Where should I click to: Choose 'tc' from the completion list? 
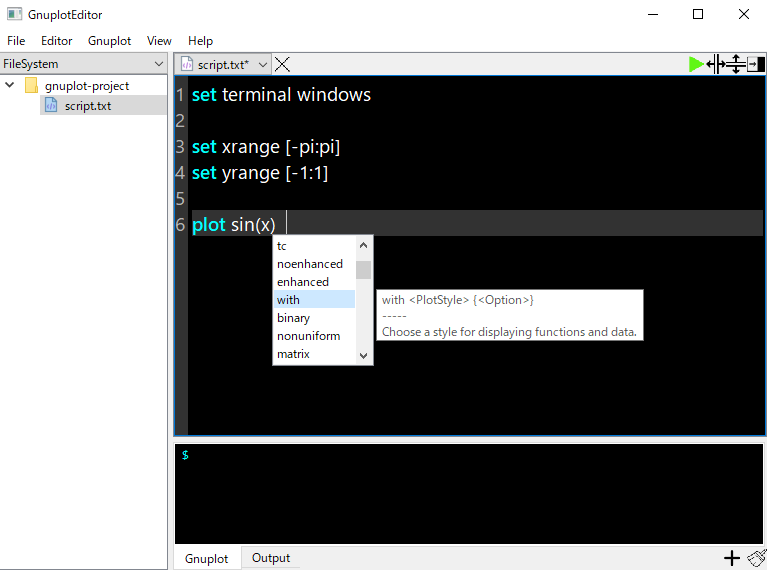(314, 246)
